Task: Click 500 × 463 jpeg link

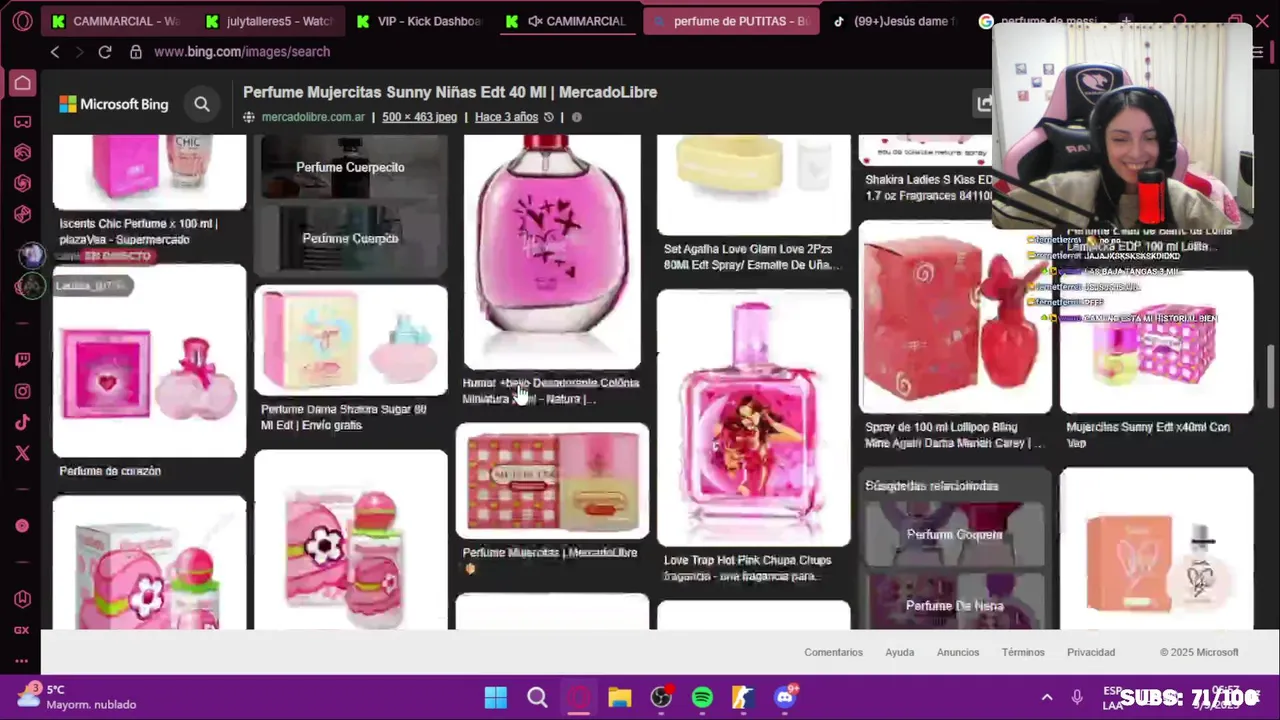Action: (419, 117)
